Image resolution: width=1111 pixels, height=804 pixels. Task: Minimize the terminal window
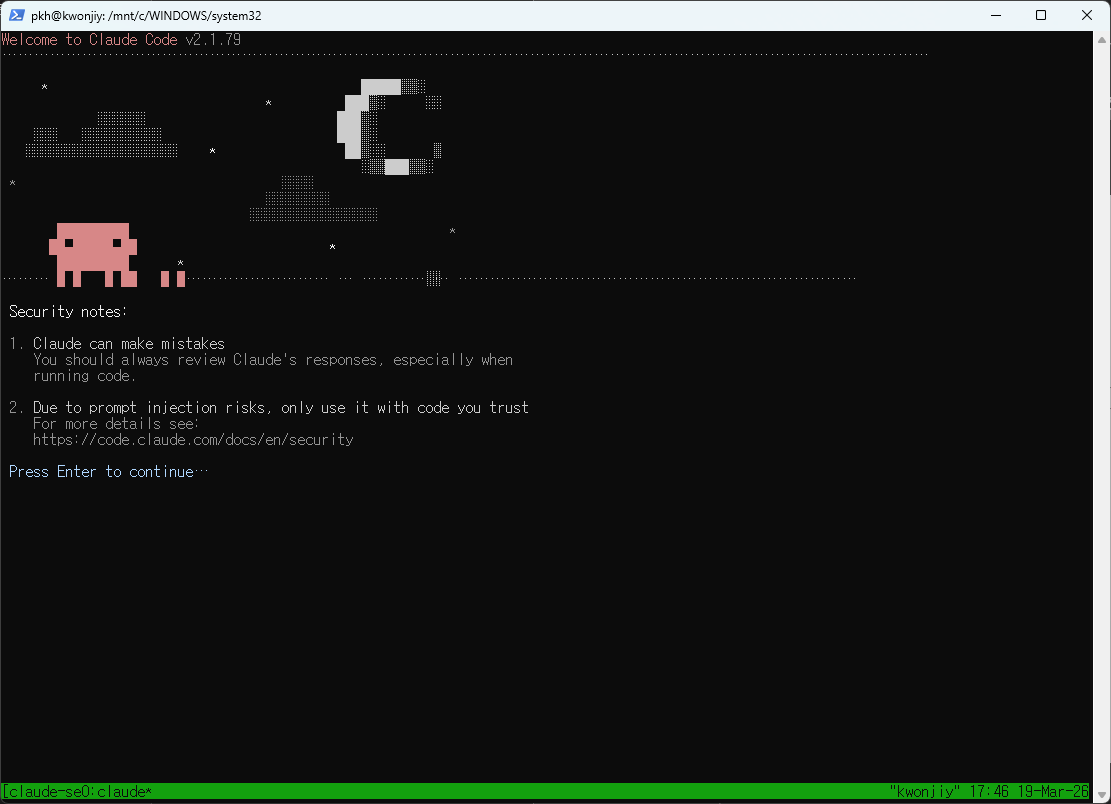point(996,15)
